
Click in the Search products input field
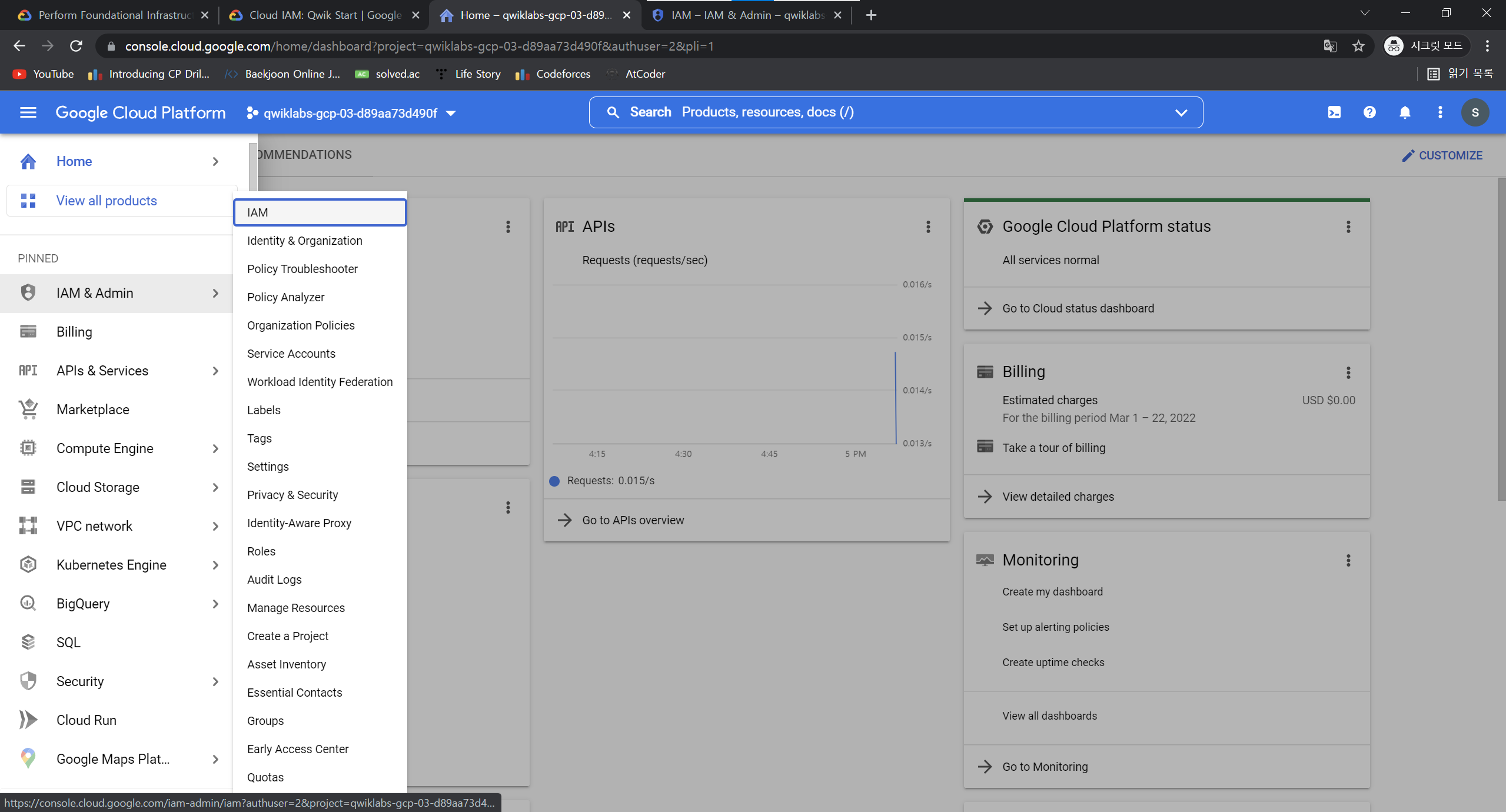tap(883, 112)
